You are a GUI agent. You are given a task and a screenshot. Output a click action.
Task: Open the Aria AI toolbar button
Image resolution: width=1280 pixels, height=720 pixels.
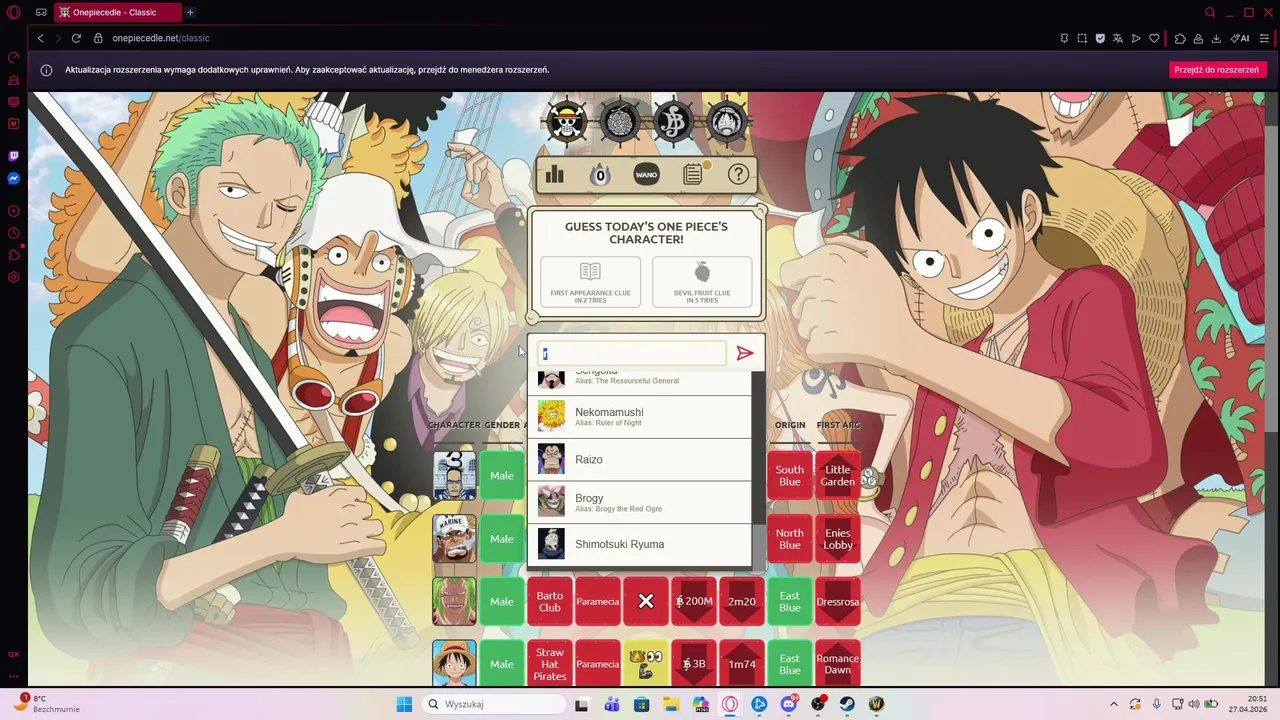coord(1240,38)
